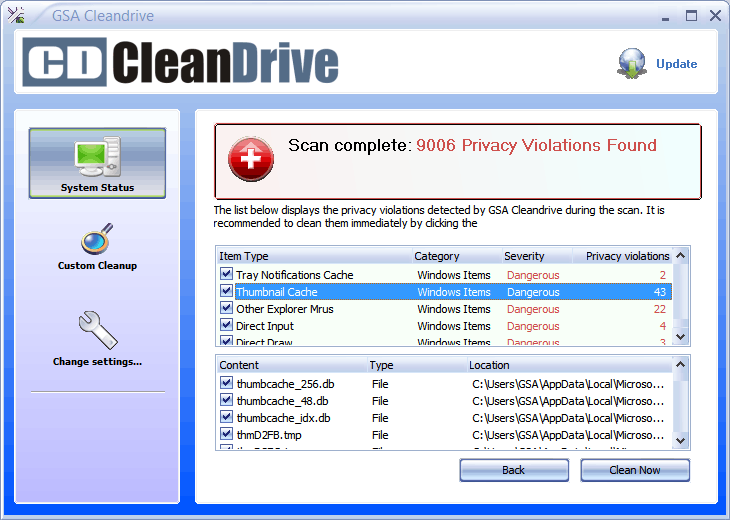Sort by Severity column header
Screen dimensions: 730x520
pyautogui.click(x=537, y=256)
